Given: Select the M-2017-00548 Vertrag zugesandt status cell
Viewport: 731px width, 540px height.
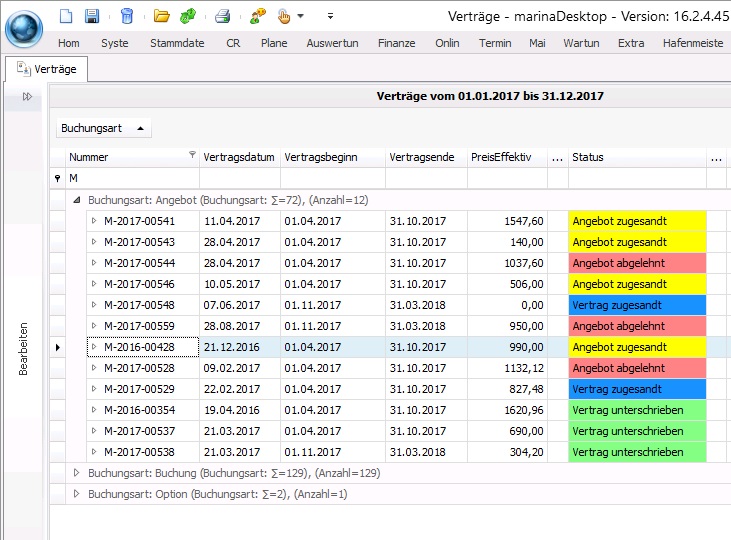Looking at the screenshot, I should coord(637,305).
